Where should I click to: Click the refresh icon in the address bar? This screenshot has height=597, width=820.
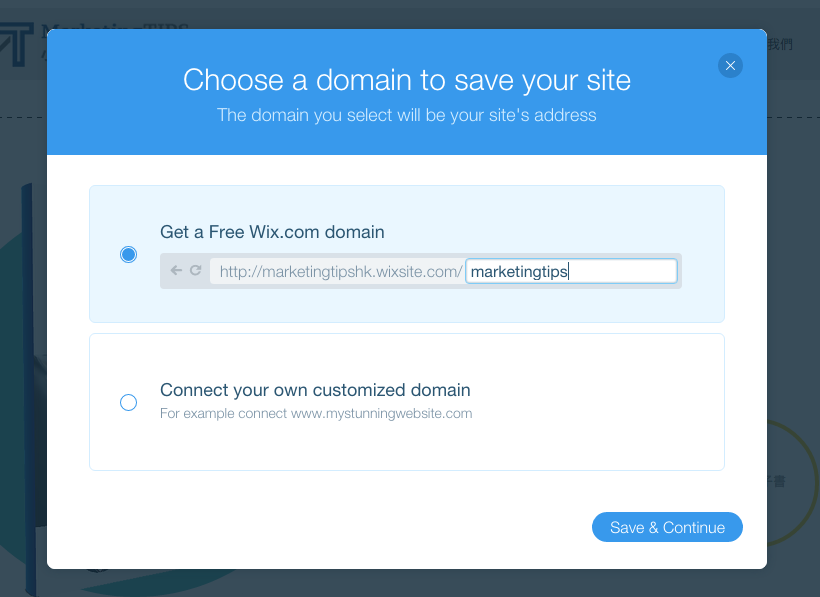(x=196, y=270)
